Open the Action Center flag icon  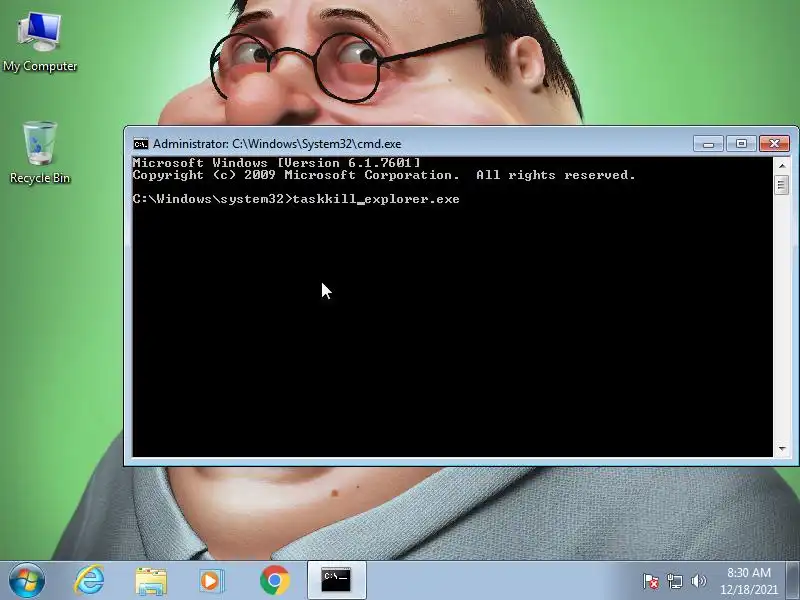click(651, 581)
